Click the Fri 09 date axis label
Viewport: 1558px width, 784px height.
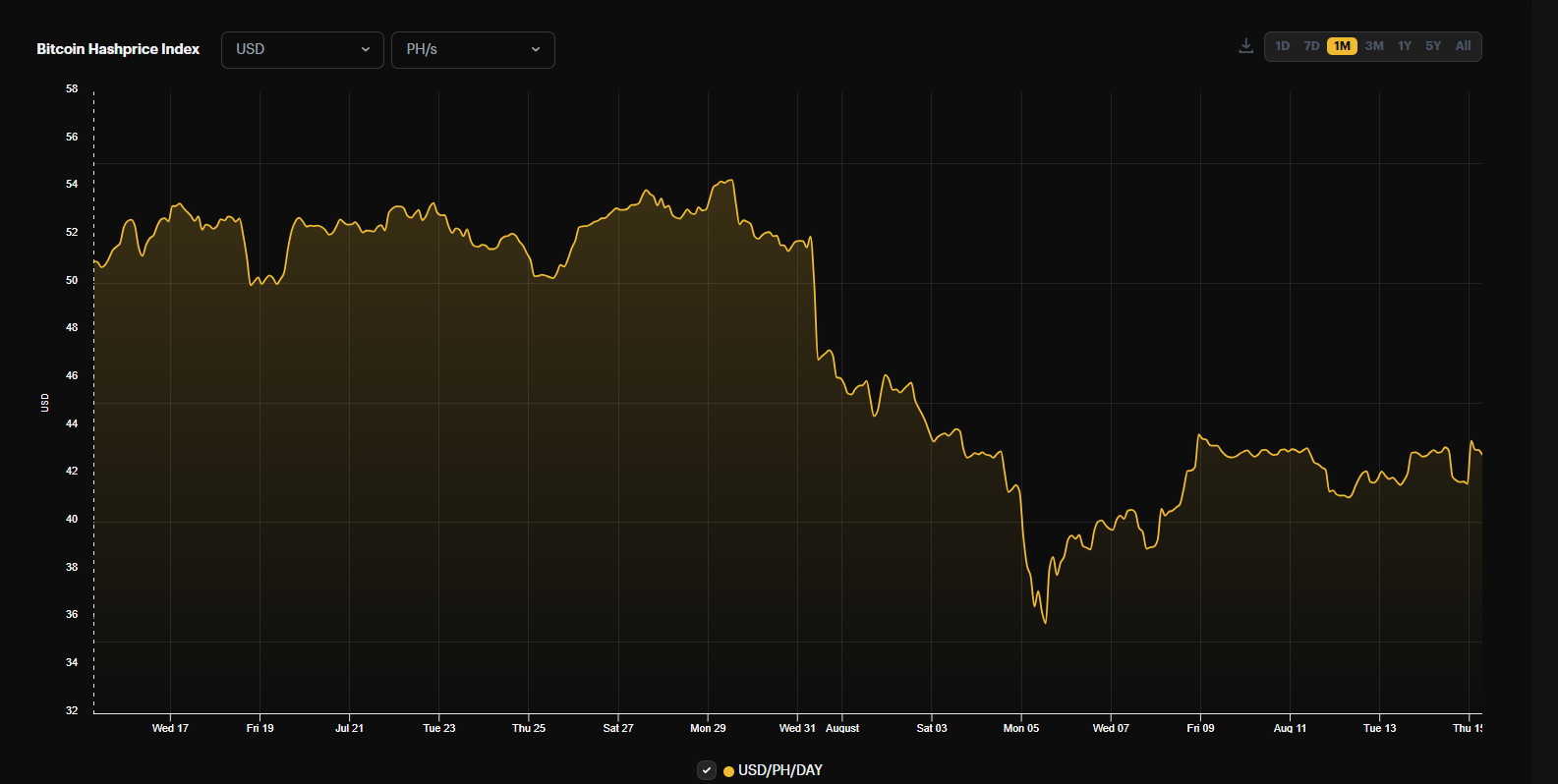point(1200,728)
